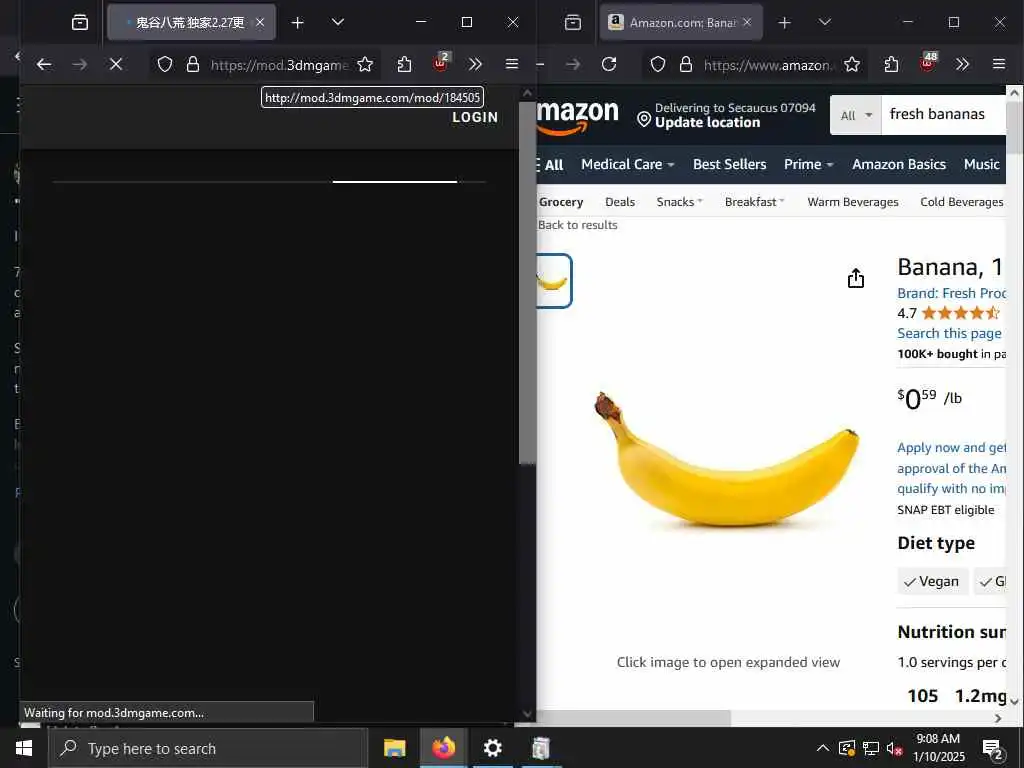Open Firefox View in the Amazon window
Viewport: 1024px width, 768px height.
[x=573, y=22]
